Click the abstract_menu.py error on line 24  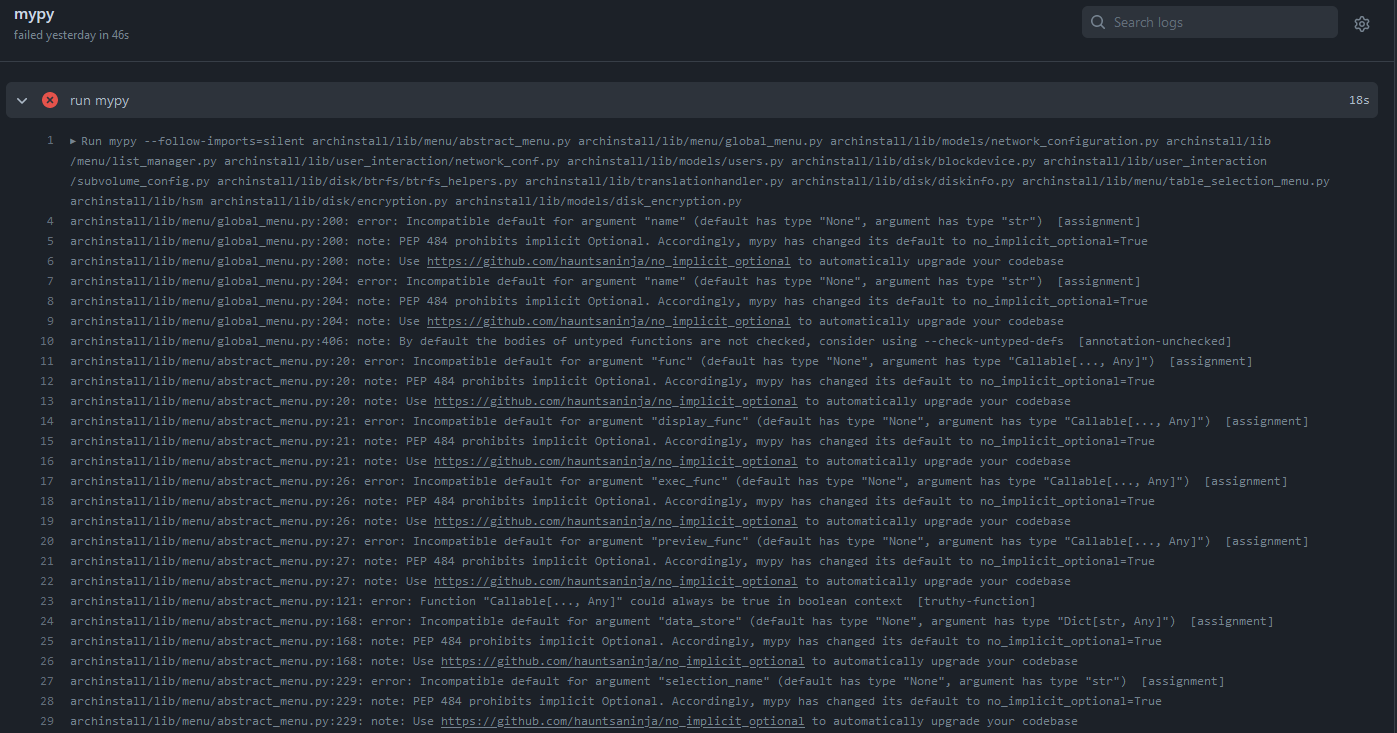click(400, 620)
